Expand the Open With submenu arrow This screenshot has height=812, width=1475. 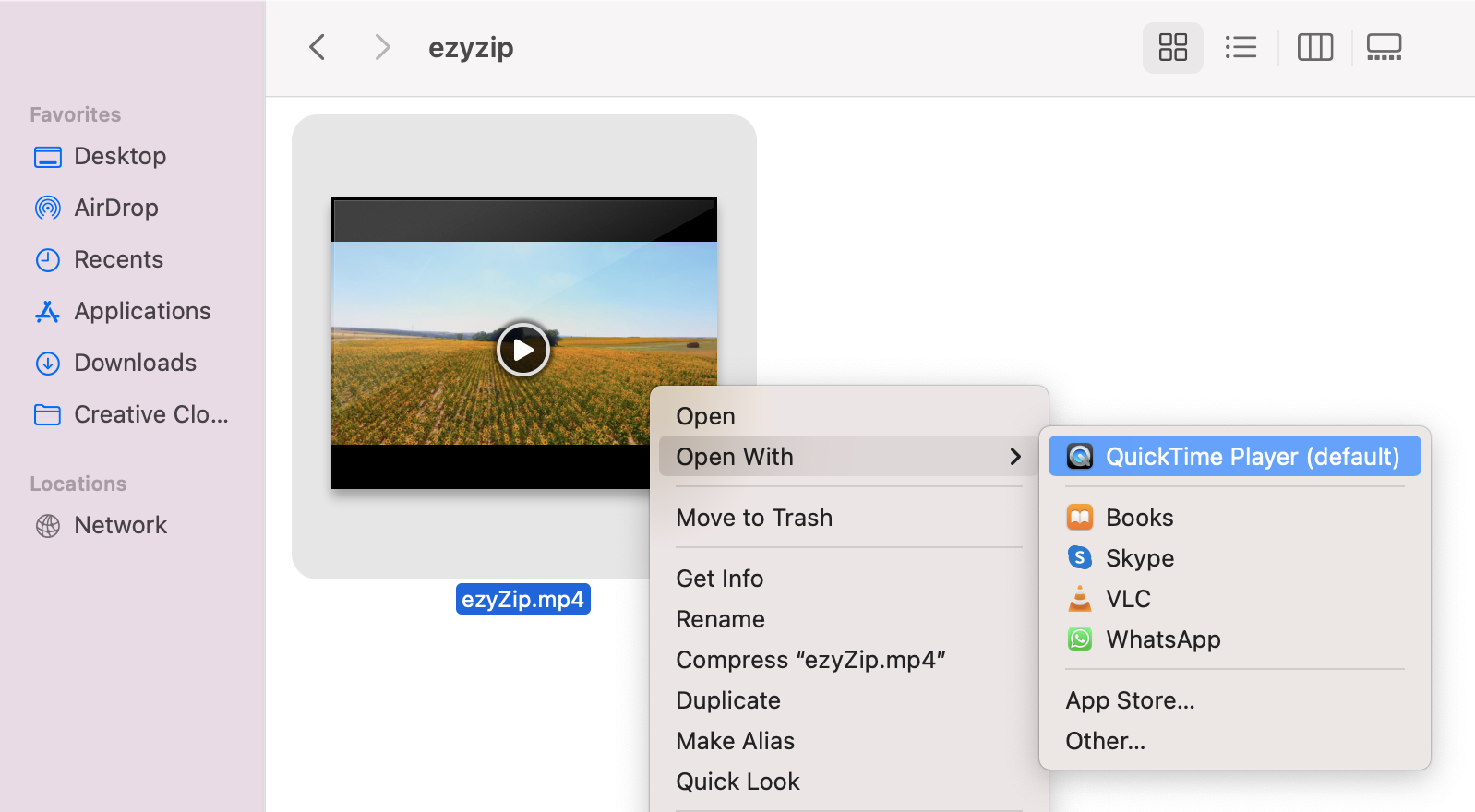click(1015, 457)
